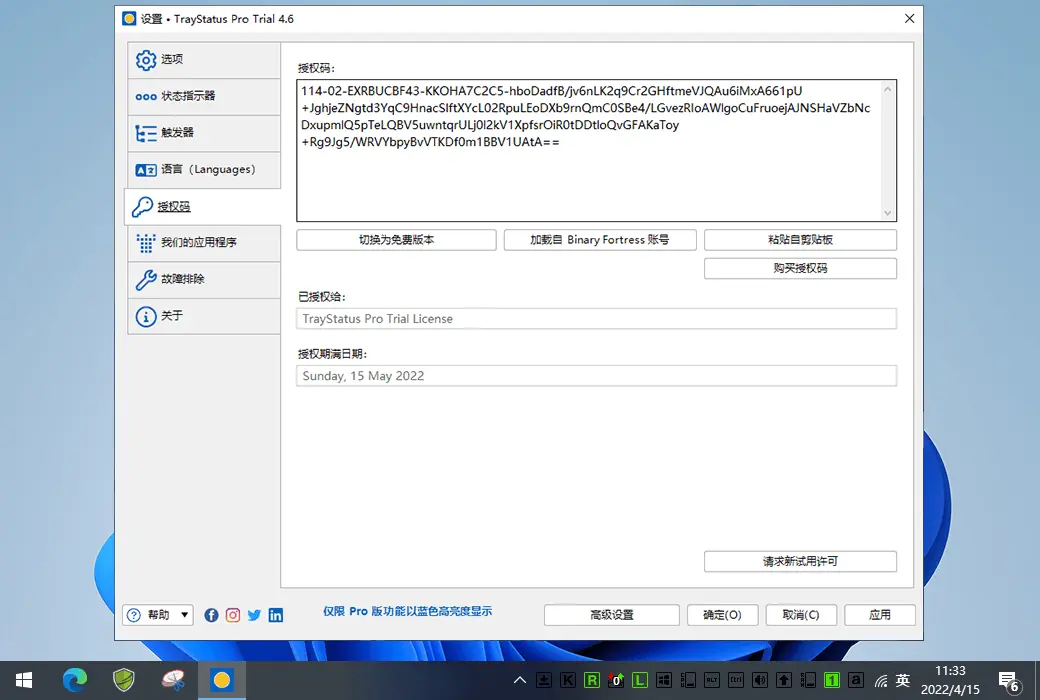Click the green 1 Num Lock indicator
The width and height of the screenshot is (1040, 700).
(832, 680)
